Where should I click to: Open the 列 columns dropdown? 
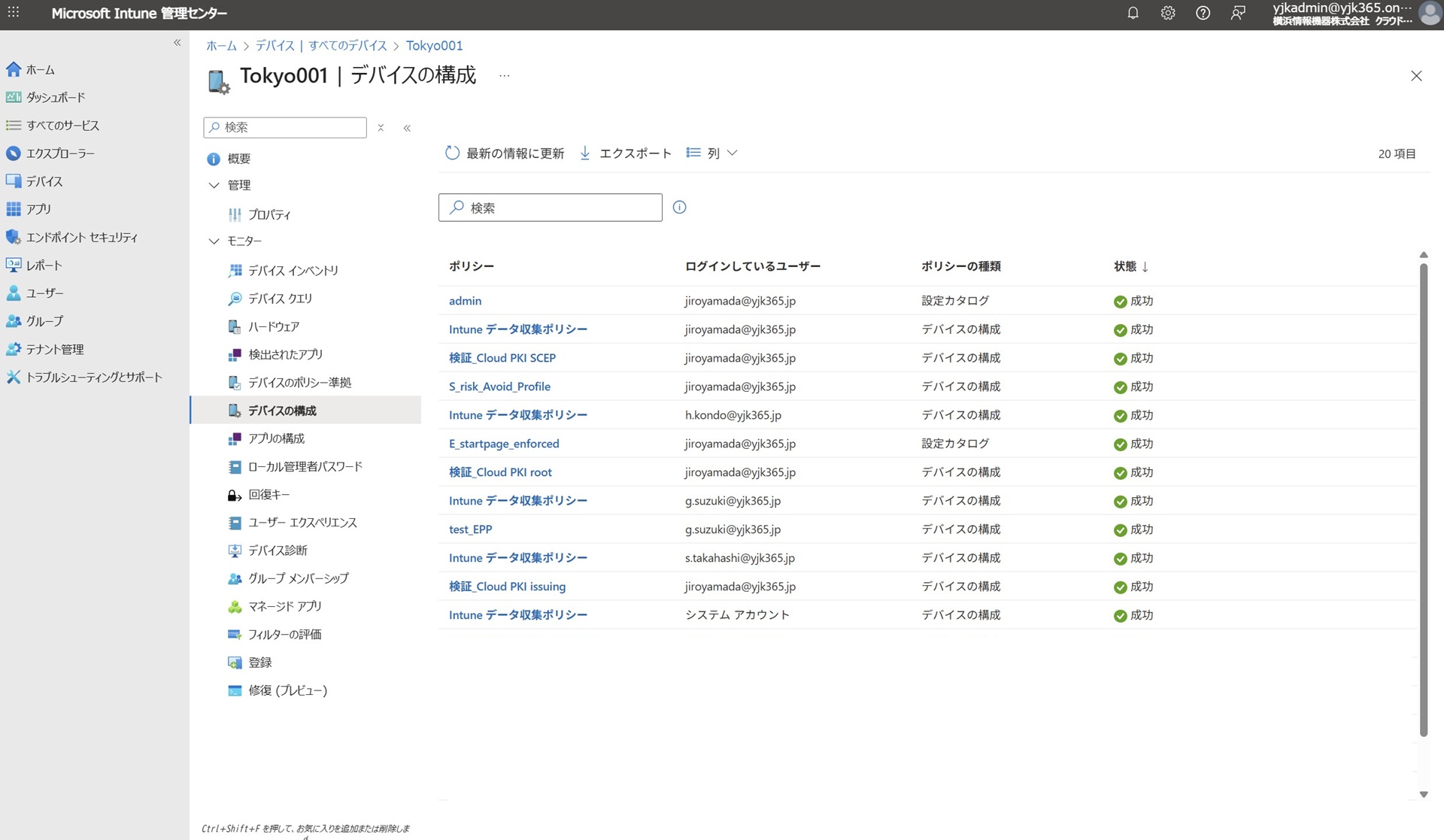point(711,153)
